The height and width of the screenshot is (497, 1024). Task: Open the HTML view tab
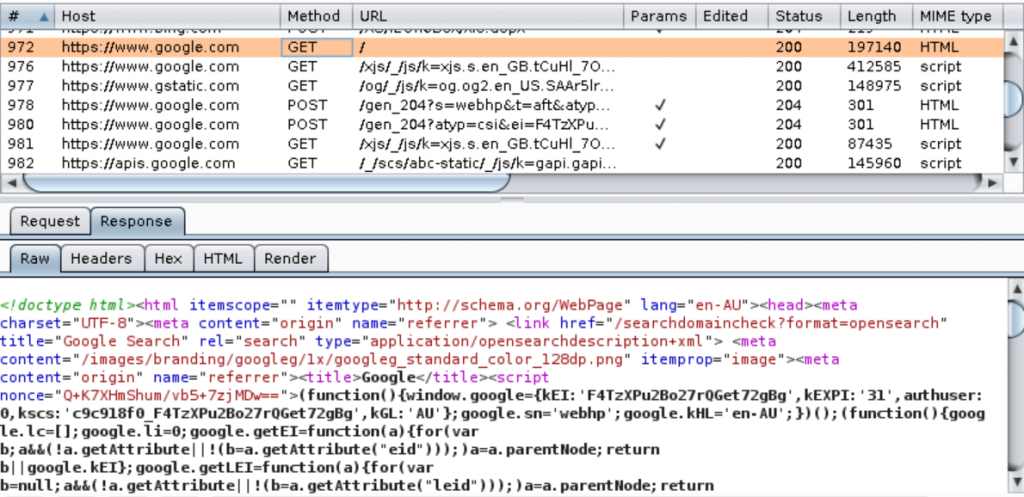pos(223,259)
